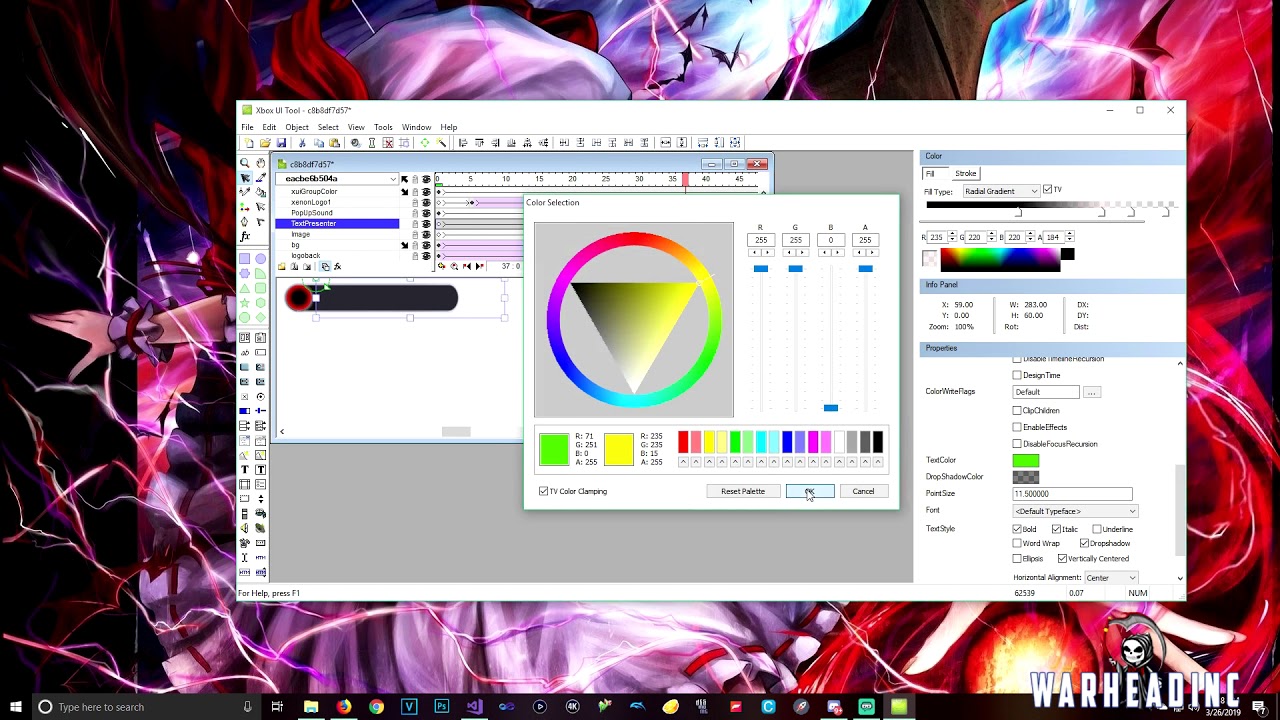Select the Zoom magnifier tool
This screenshot has height=720, width=1280.
[245, 163]
